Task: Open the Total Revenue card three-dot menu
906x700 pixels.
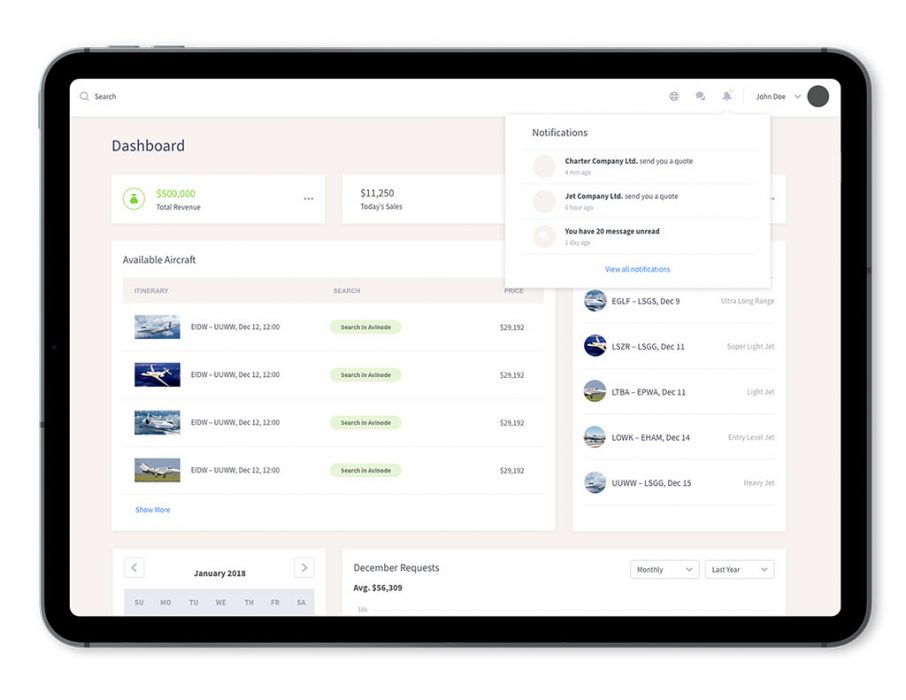Action: click(x=308, y=199)
